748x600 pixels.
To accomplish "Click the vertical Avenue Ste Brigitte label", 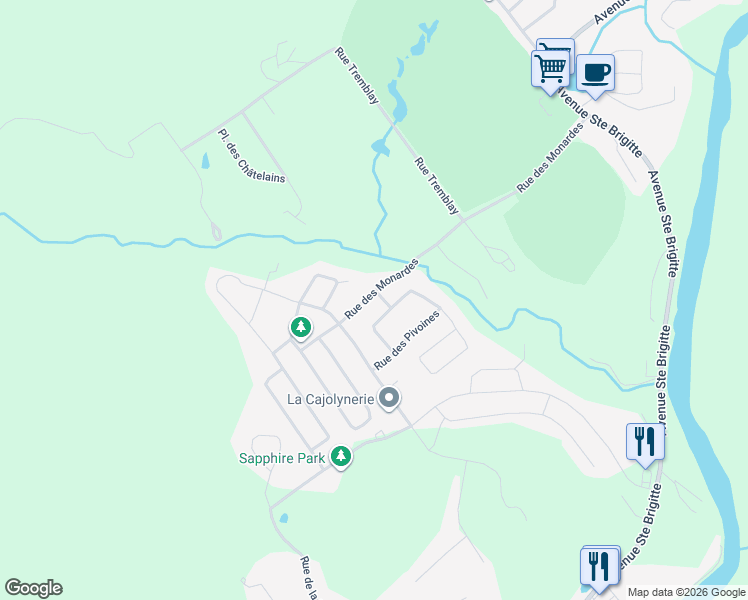I will (x=663, y=224).
